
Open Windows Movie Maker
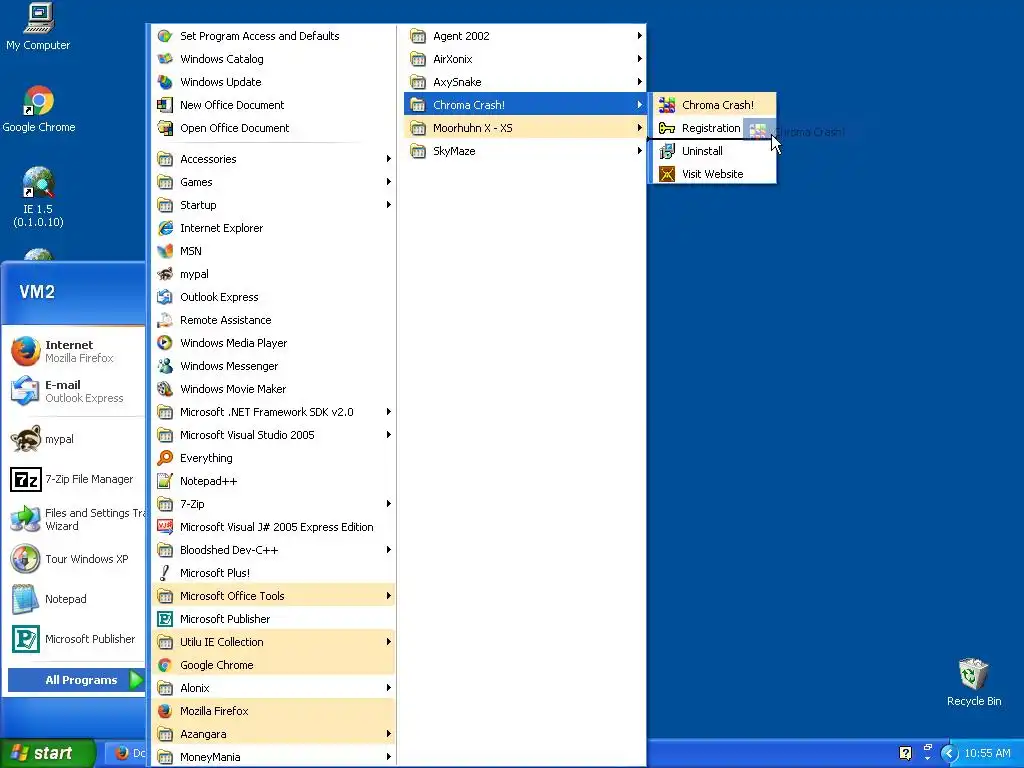[x=274, y=389]
